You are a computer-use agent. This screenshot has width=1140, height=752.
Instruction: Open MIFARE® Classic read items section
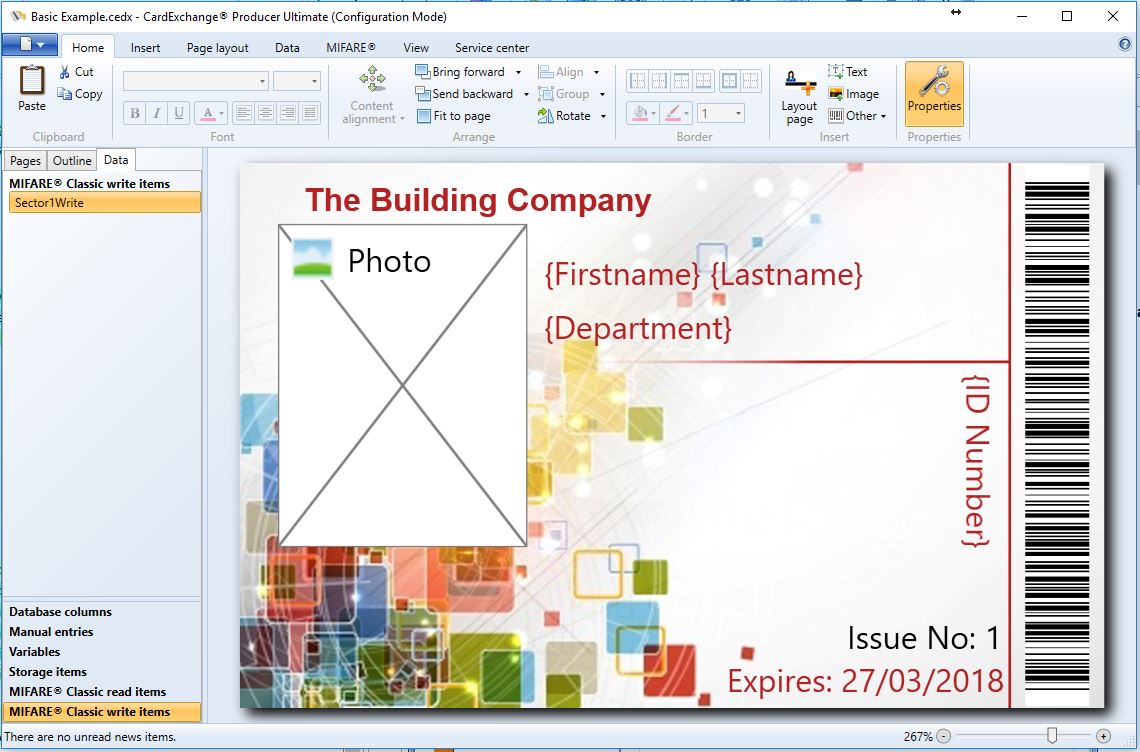point(87,692)
